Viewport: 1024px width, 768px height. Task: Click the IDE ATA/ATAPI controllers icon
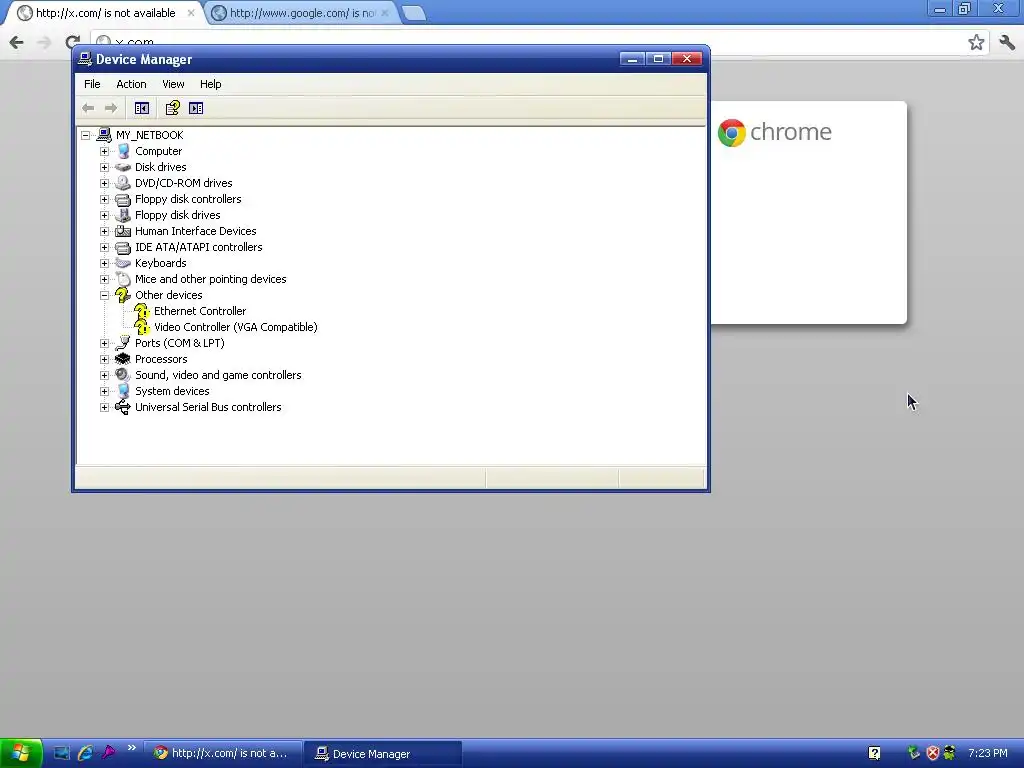tap(123, 248)
